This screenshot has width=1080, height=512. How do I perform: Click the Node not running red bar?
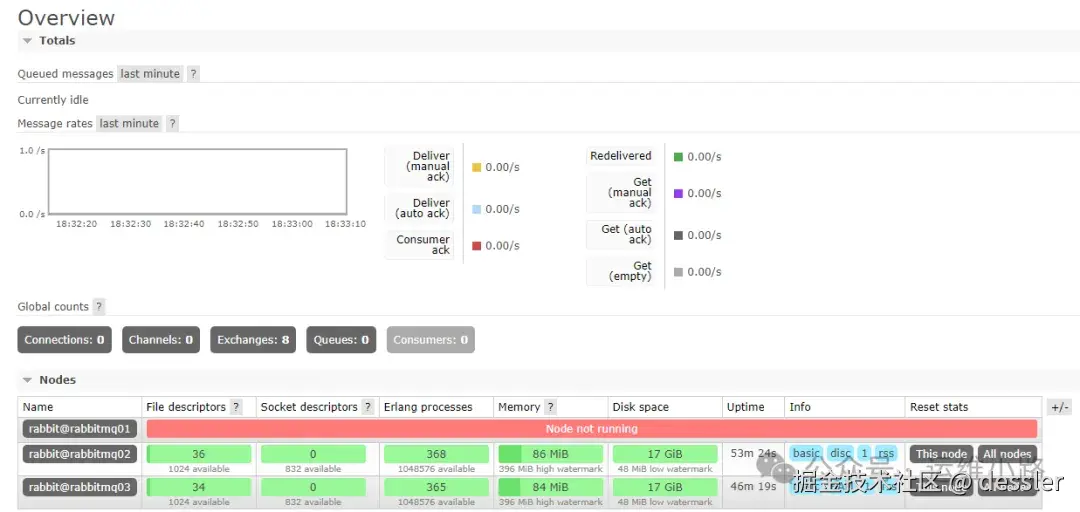(592, 429)
